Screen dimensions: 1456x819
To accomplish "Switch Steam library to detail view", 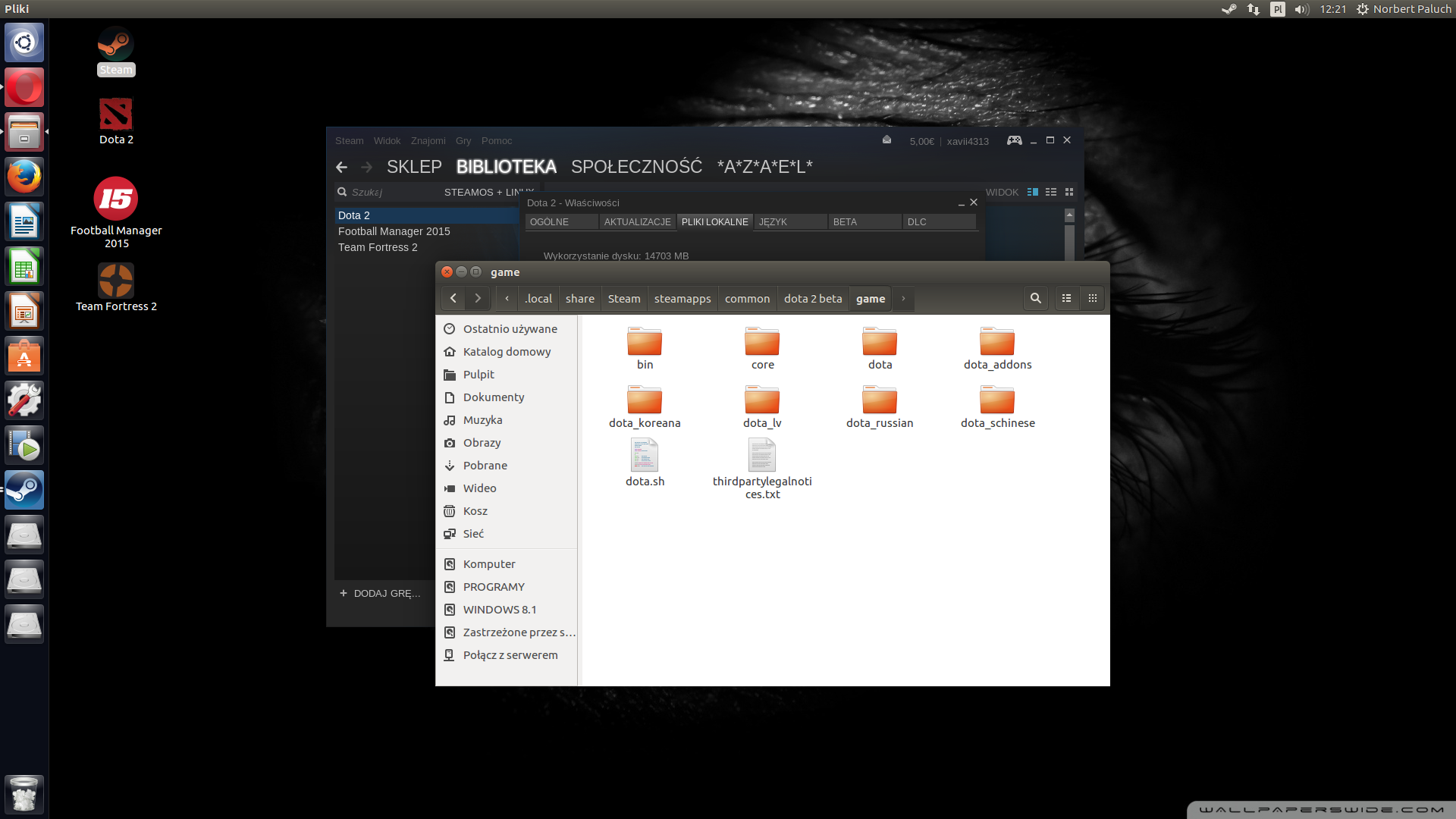I will 1033,192.
